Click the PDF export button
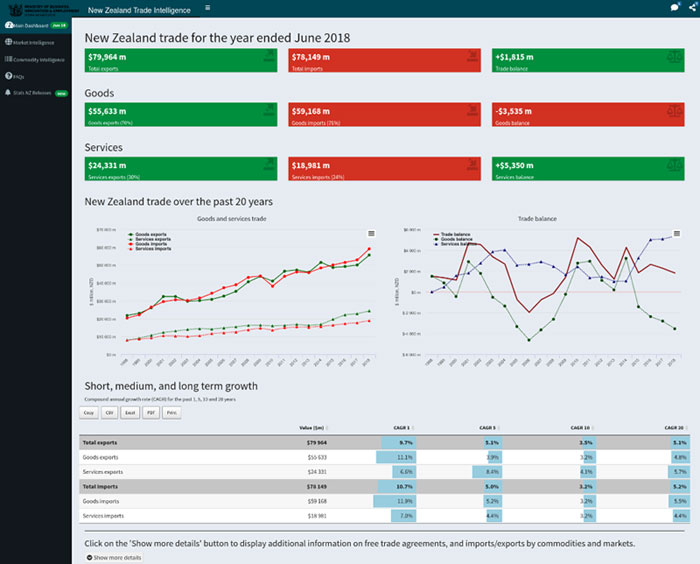 (151, 411)
